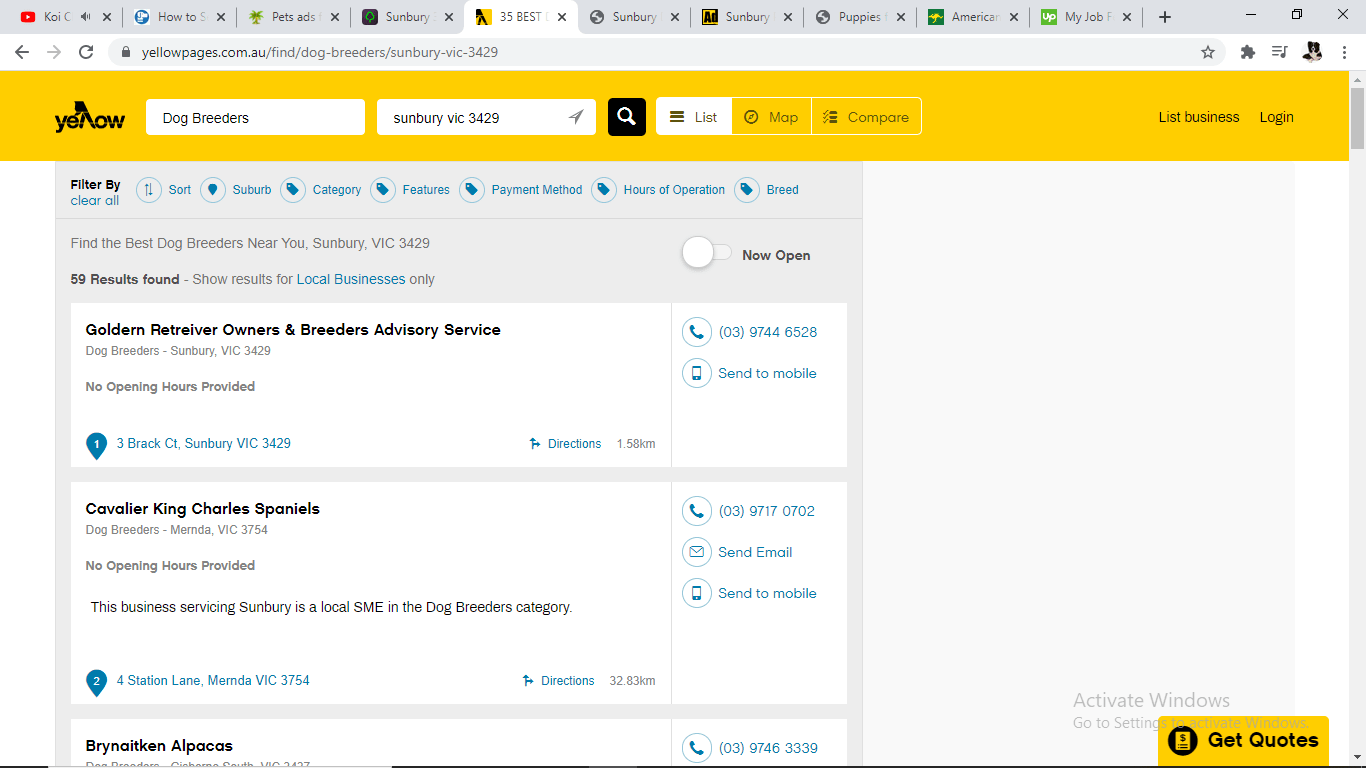Click clear all filters link
Viewport: 1366px width, 768px height.
95,201
